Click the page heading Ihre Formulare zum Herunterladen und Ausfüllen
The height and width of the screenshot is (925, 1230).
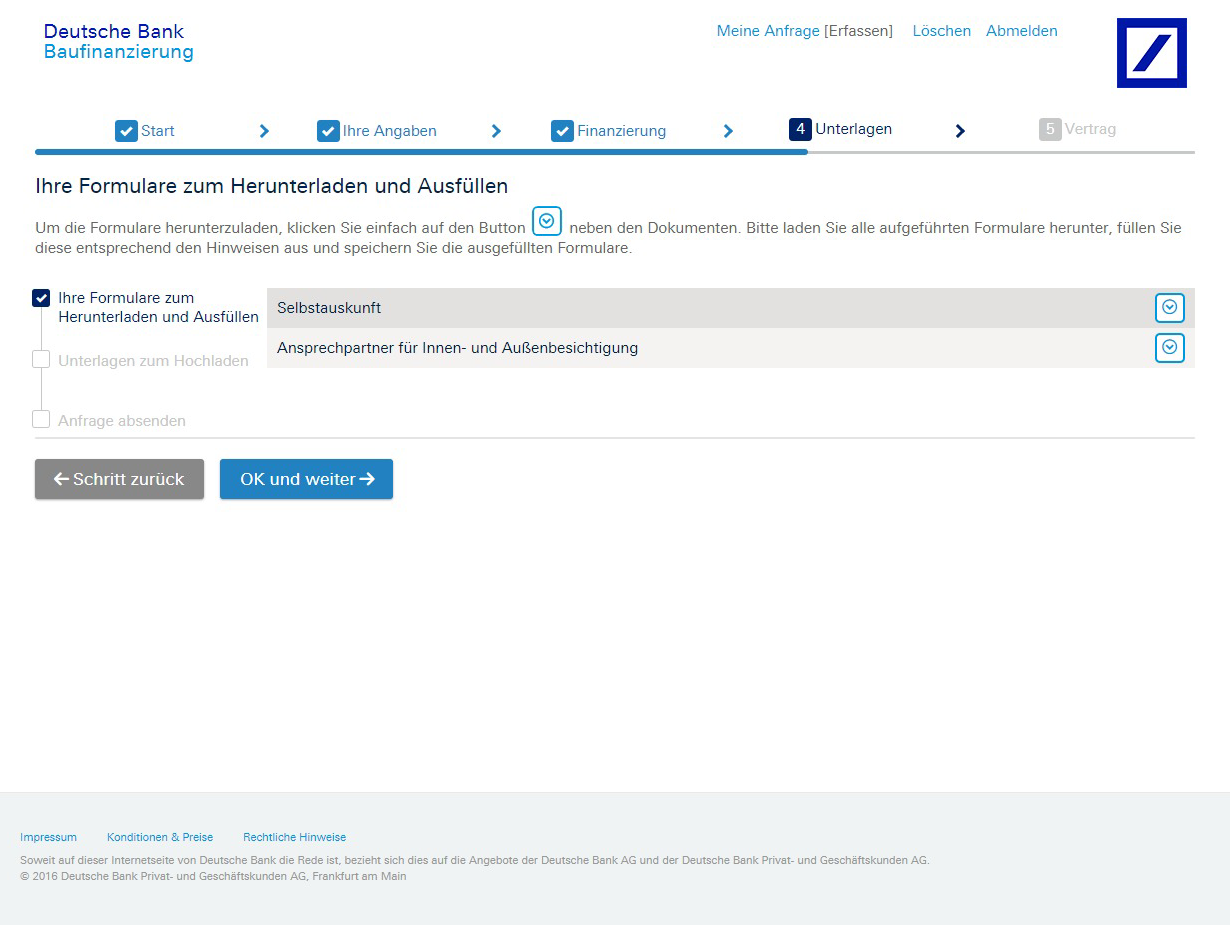[x=272, y=186]
